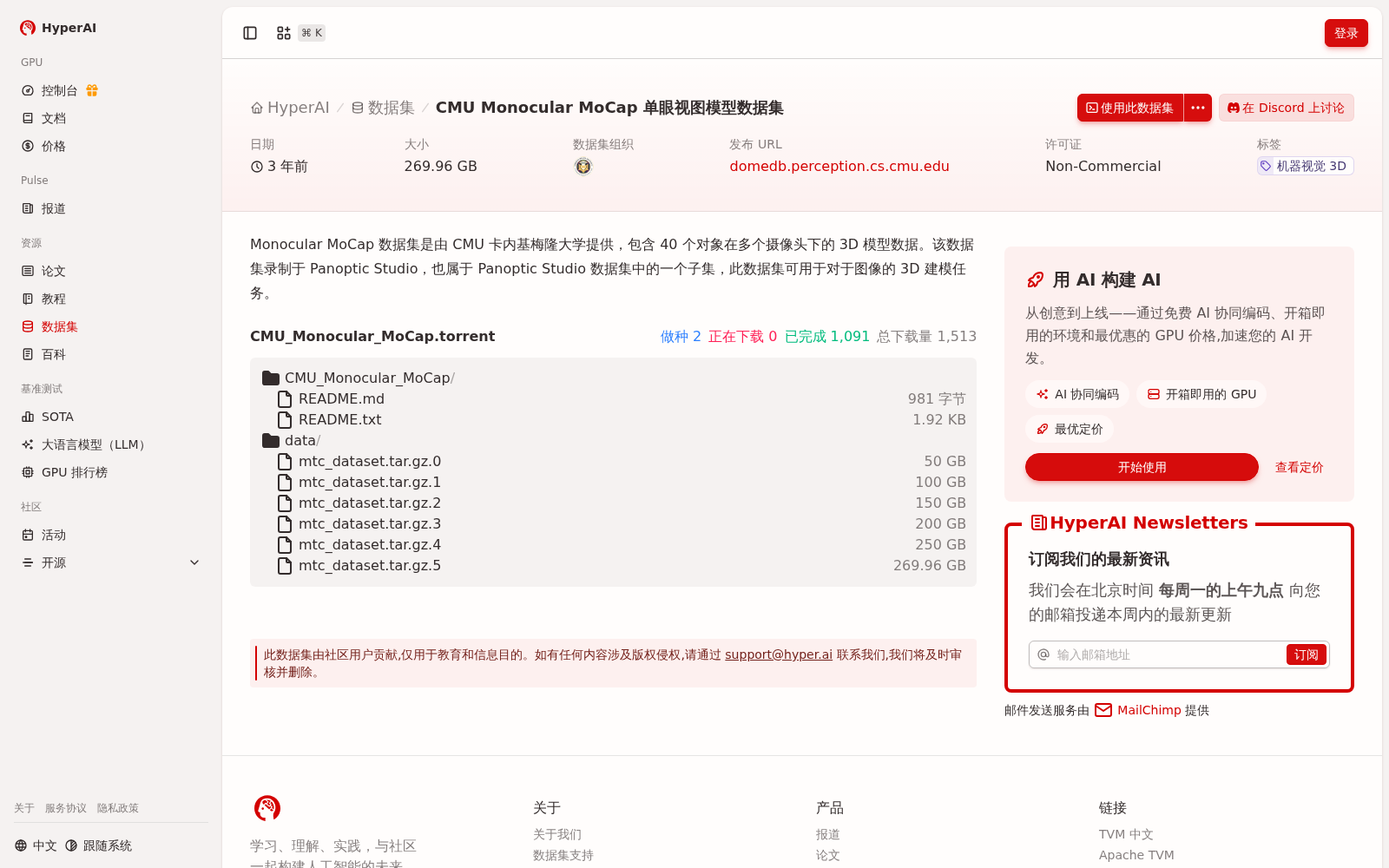This screenshot has height=868, width=1389.
Task: Click 开箱即用的 GPU chip
Action: [x=1201, y=394]
